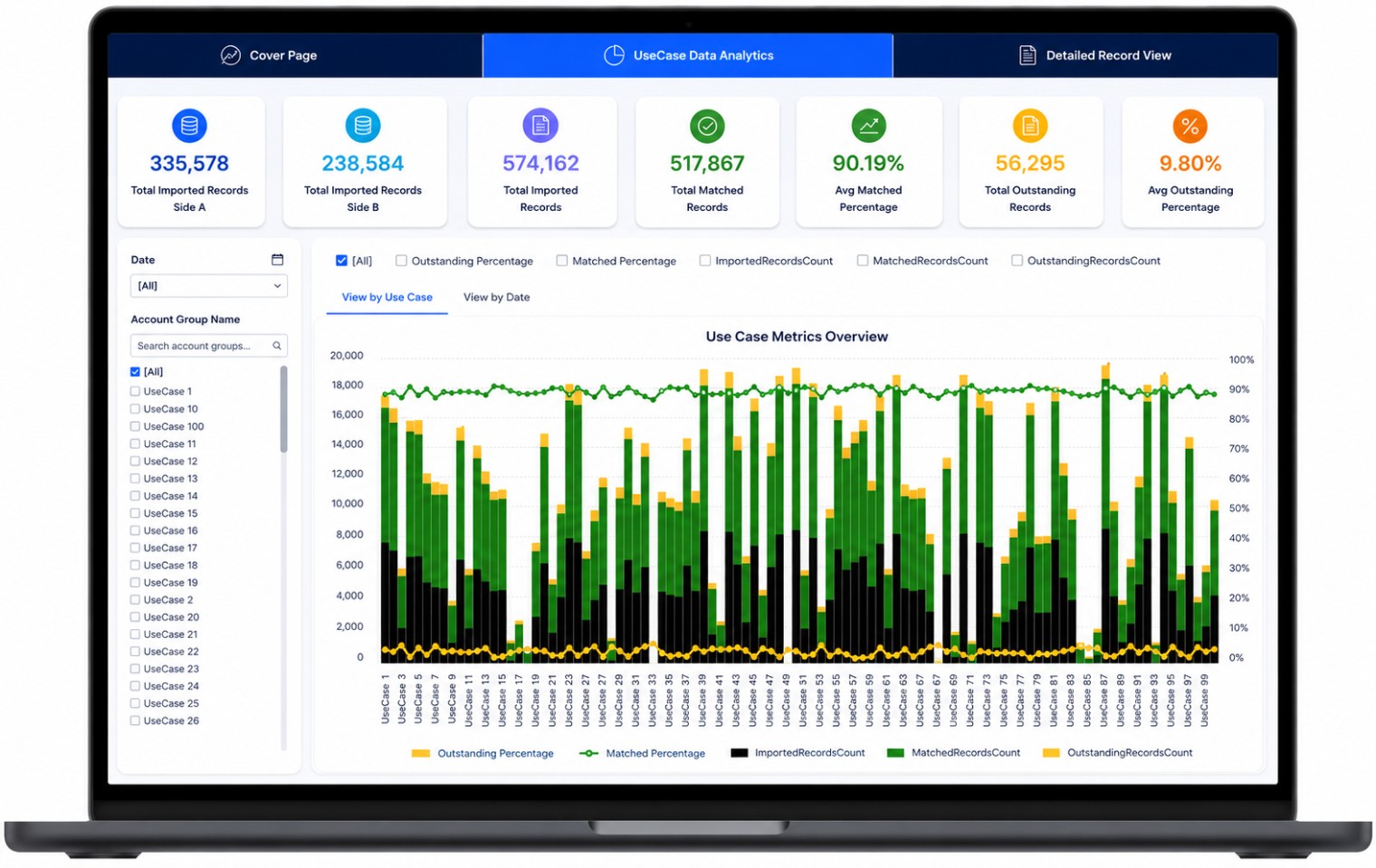Click the 335,578 Side A records card value
1376x868 pixels.
pos(189,164)
